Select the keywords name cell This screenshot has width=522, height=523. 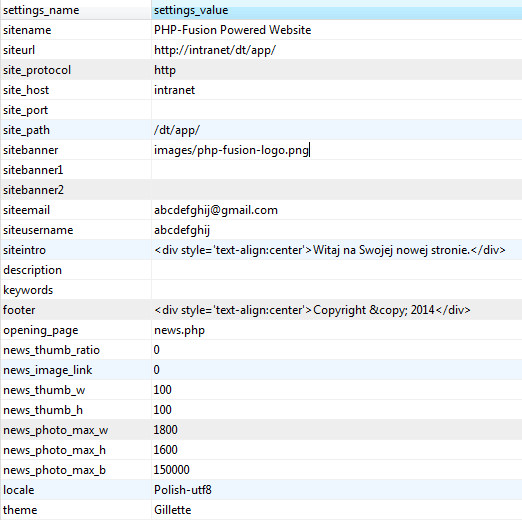click(76, 290)
